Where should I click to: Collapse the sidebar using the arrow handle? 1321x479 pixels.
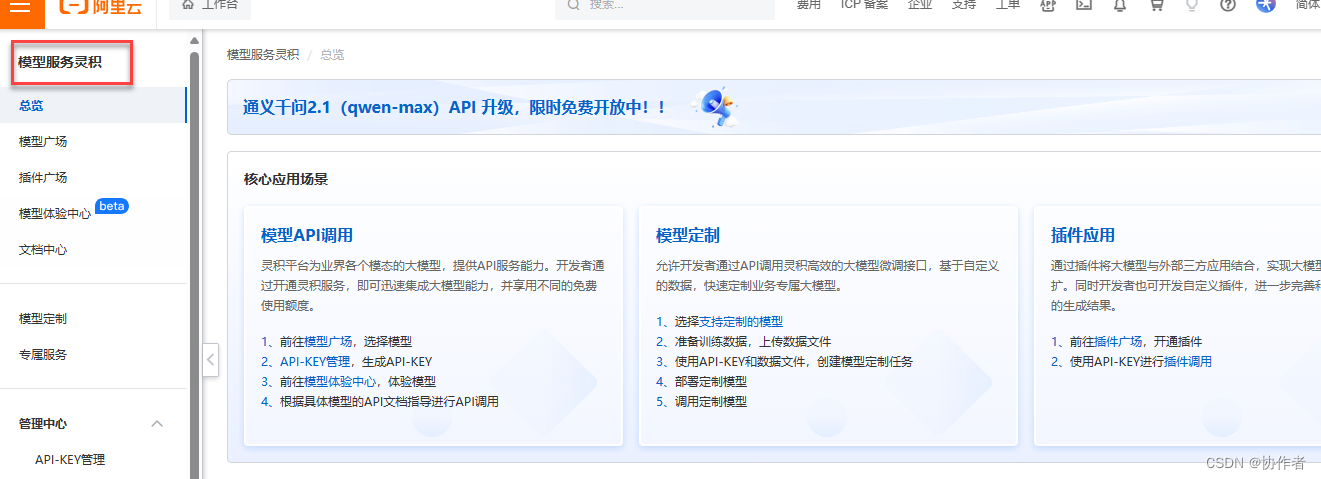tap(210, 359)
